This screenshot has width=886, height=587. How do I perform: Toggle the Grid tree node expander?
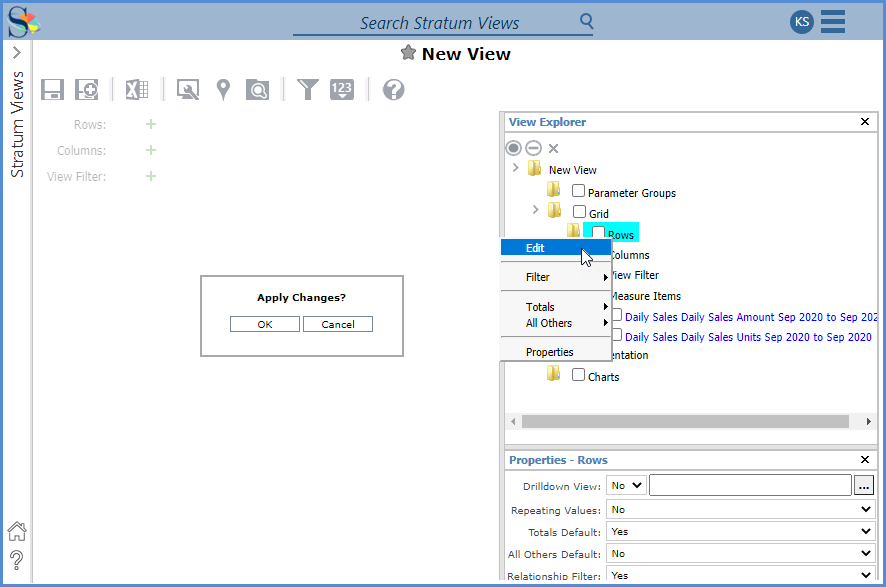click(536, 210)
